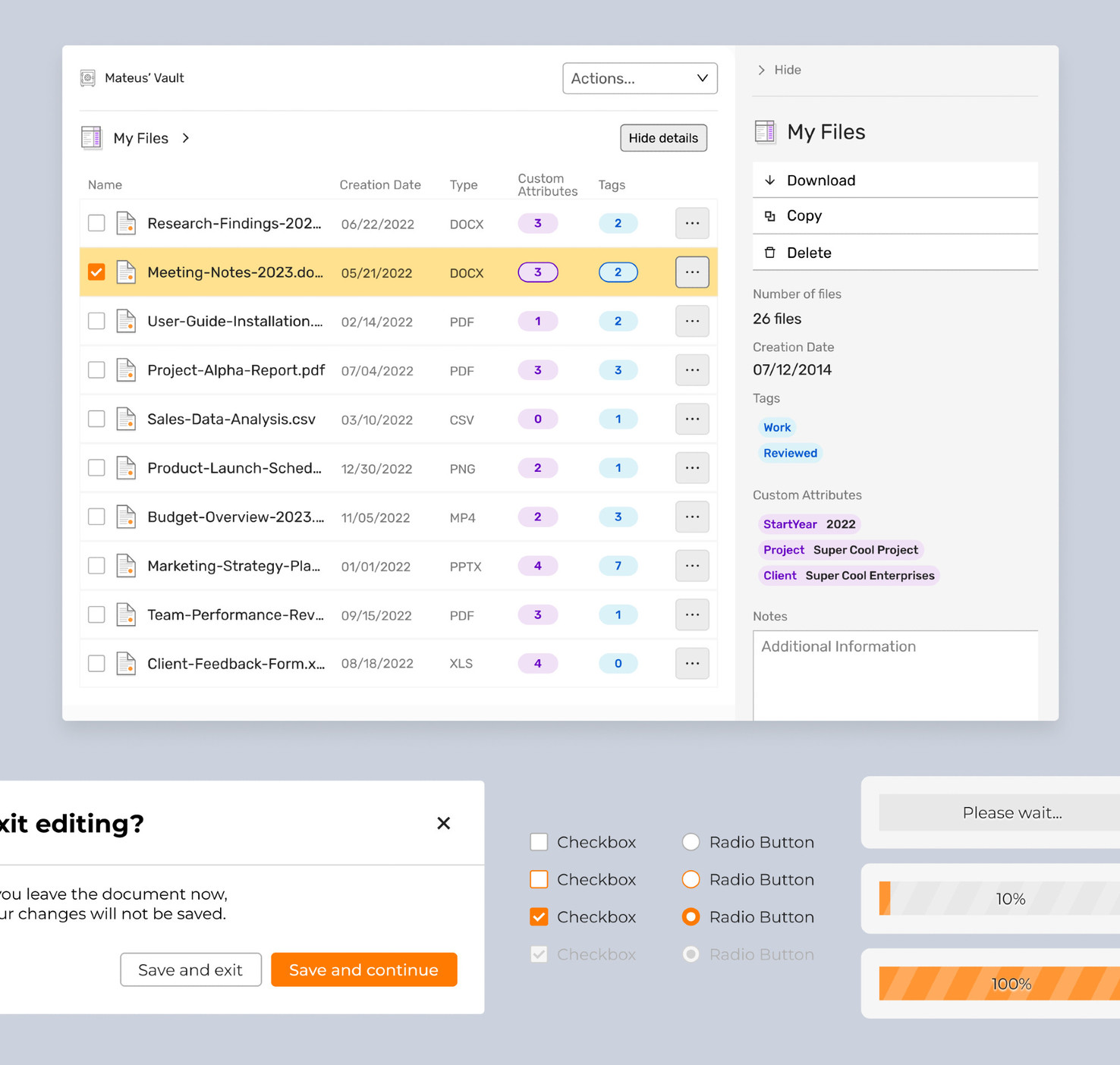
Task: Select the Project-Alpha-Report.pdf checkbox
Action: [x=96, y=370]
